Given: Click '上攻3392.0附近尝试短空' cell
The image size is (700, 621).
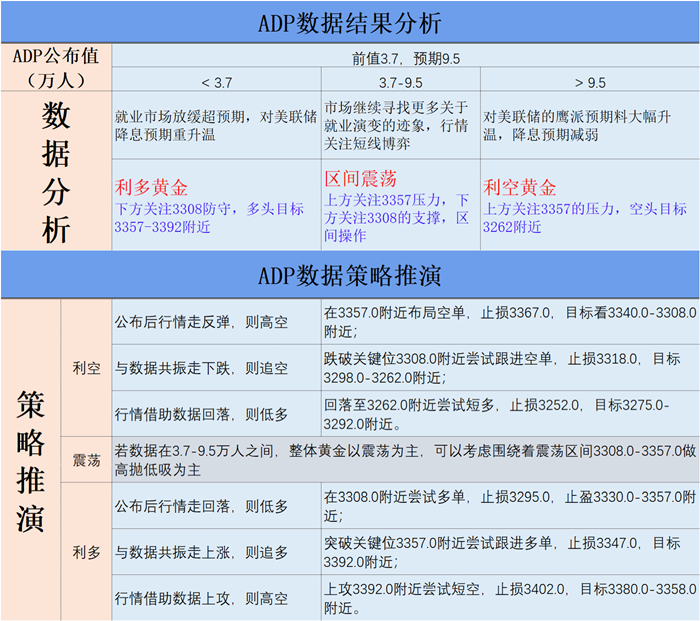Looking at the screenshot, I should point(510,598).
